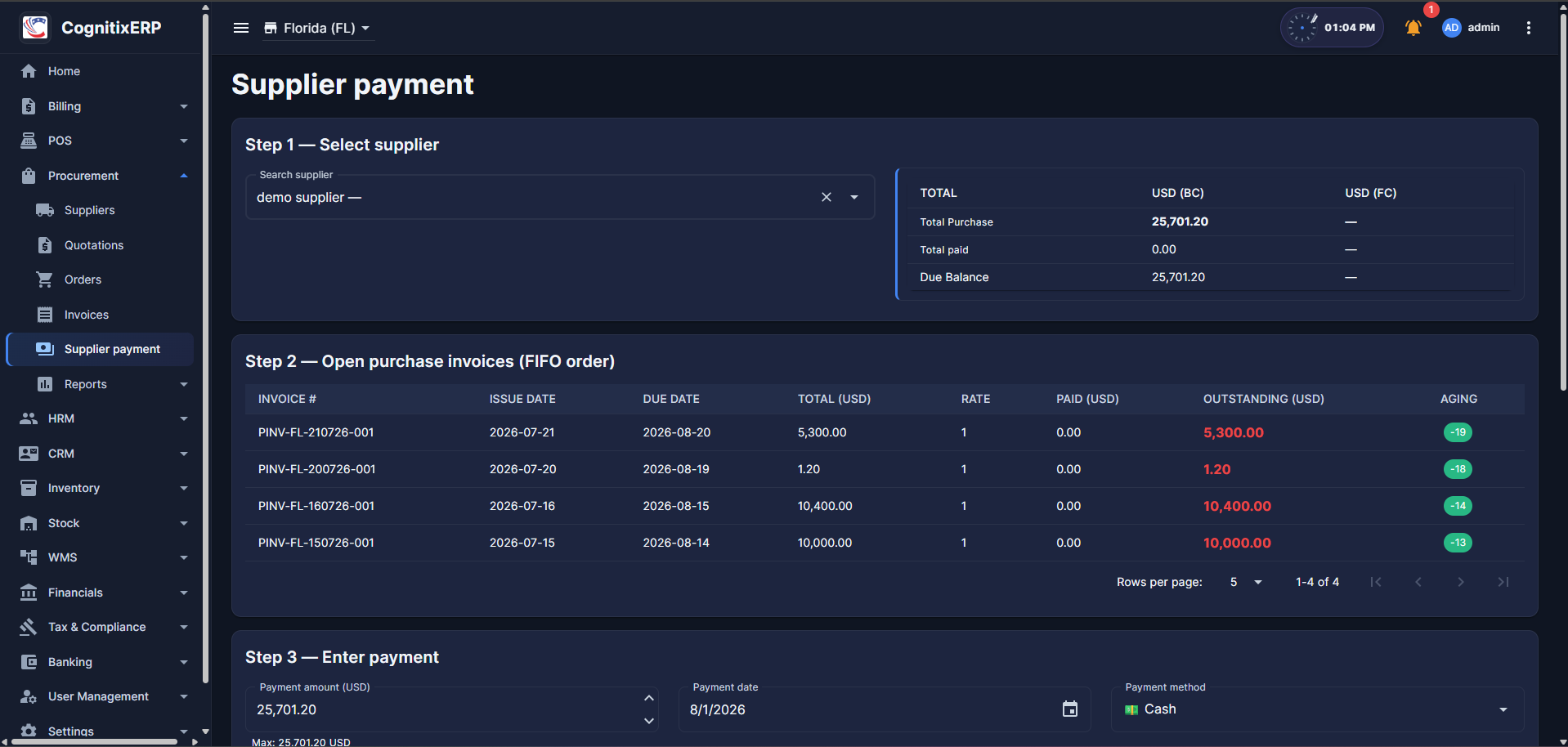Expand the POS menu arrow
Screen dimensions: 1568x747
[184, 141]
